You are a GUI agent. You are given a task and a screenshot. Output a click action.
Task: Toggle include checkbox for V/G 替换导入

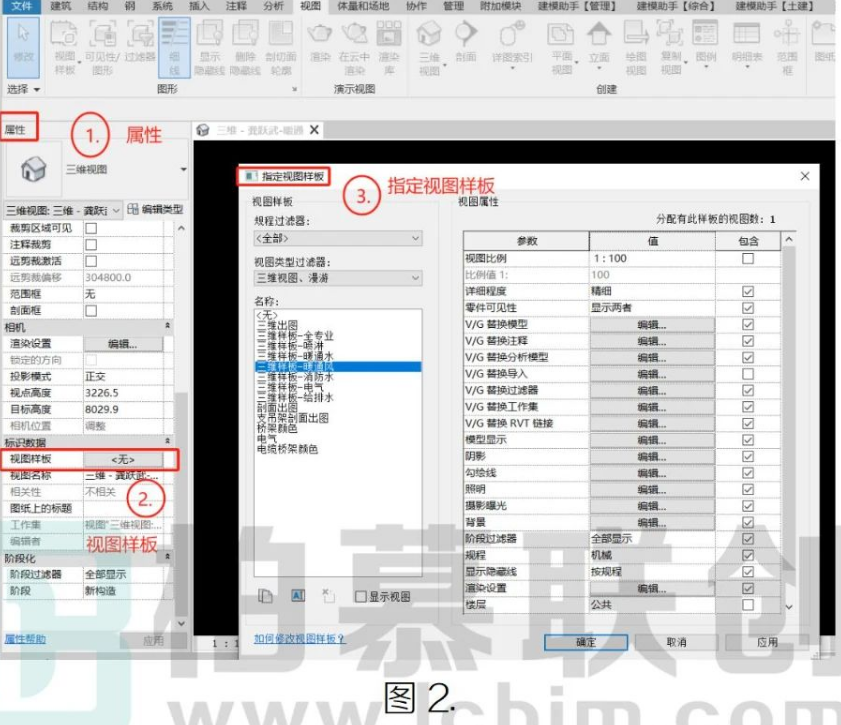click(x=748, y=374)
